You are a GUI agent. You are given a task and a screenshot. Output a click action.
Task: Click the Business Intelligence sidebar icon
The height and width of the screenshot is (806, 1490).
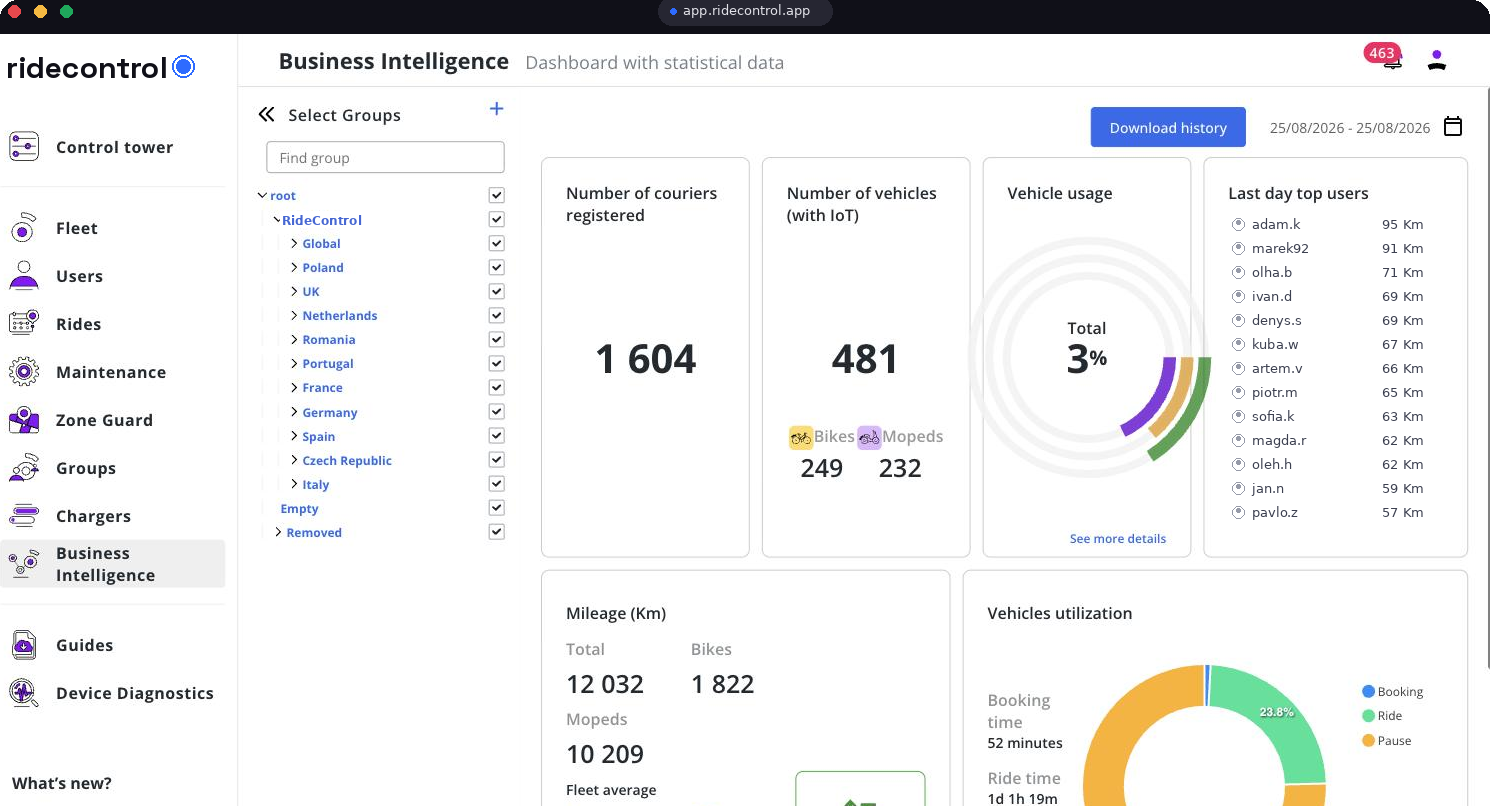(x=23, y=564)
